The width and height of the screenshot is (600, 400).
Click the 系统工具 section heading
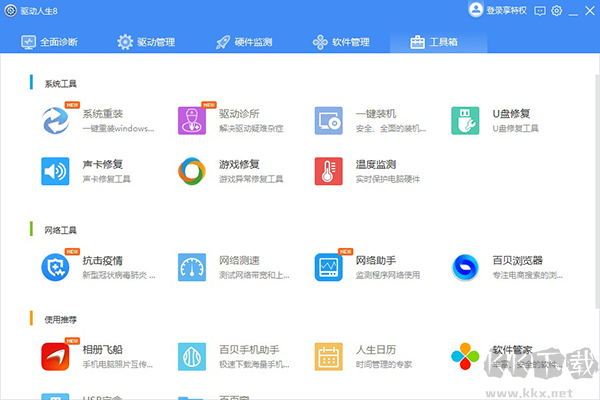(x=60, y=83)
